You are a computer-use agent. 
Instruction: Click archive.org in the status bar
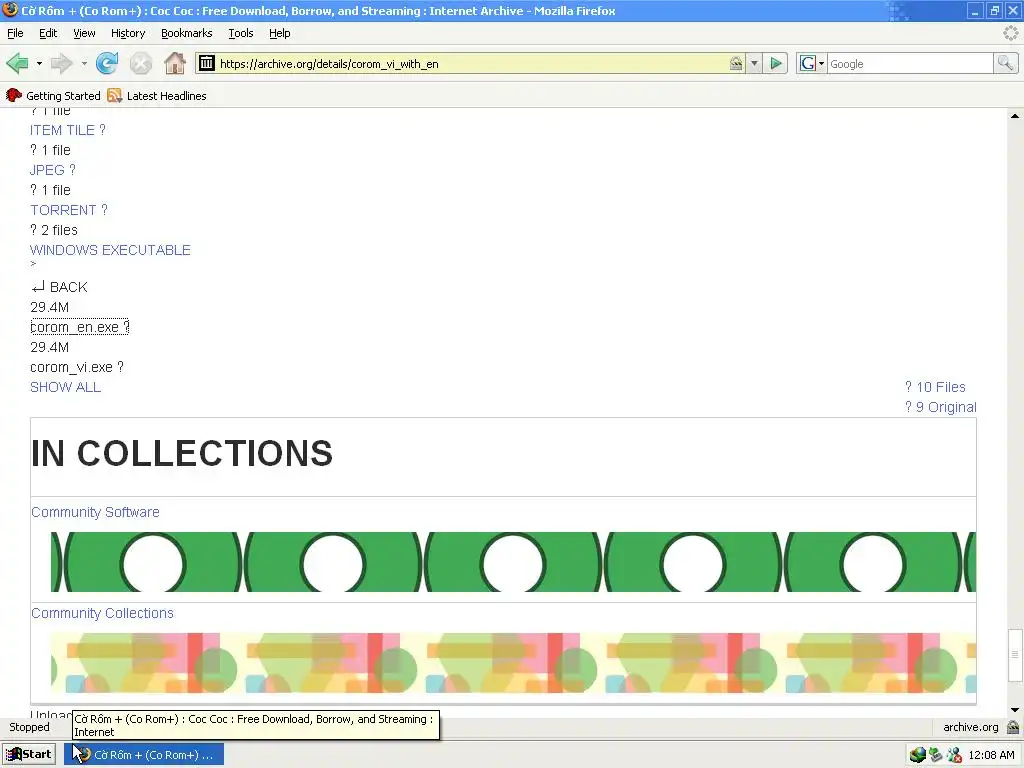970,727
